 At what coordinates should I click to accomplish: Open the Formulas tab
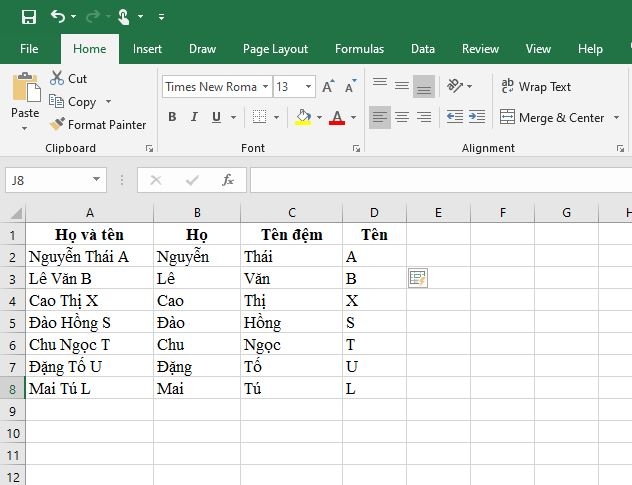(x=359, y=49)
